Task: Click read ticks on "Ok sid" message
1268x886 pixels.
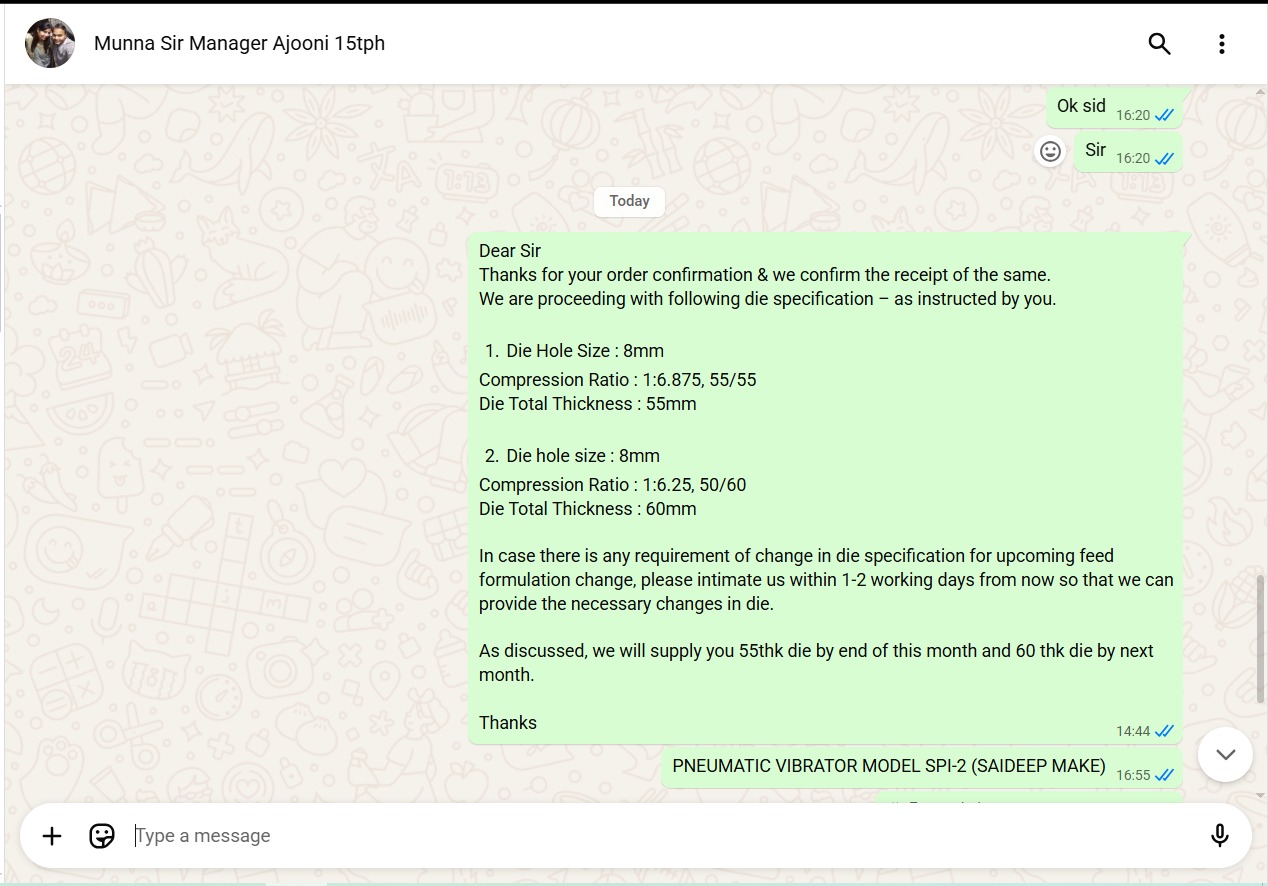Action: (x=1165, y=115)
